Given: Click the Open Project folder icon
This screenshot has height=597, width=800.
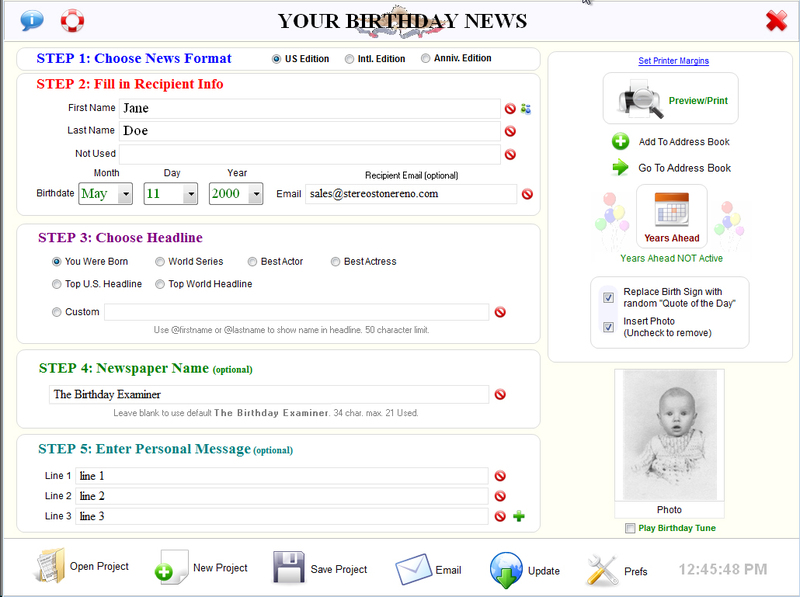Looking at the screenshot, I should tap(50, 565).
